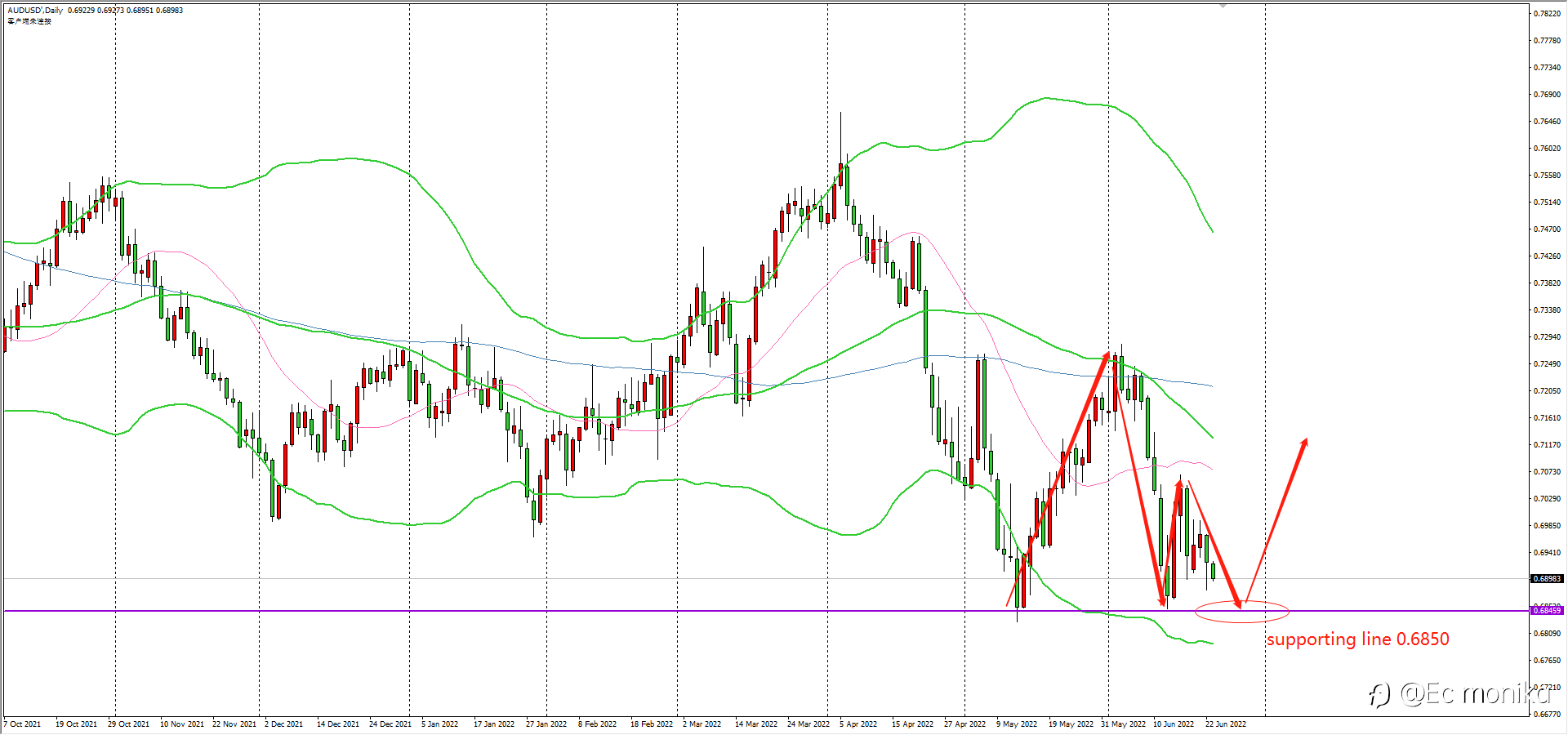1568x735 pixels.
Task: Click the 0.71170 price axis label
Action: point(1547,445)
